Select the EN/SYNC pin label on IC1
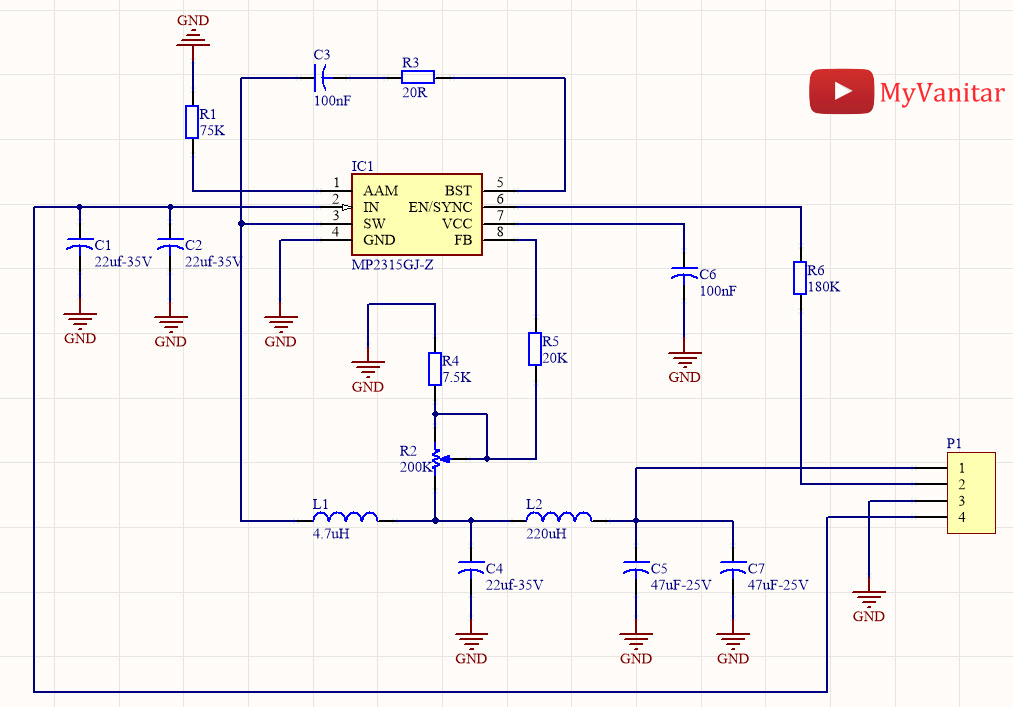 coord(440,207)
